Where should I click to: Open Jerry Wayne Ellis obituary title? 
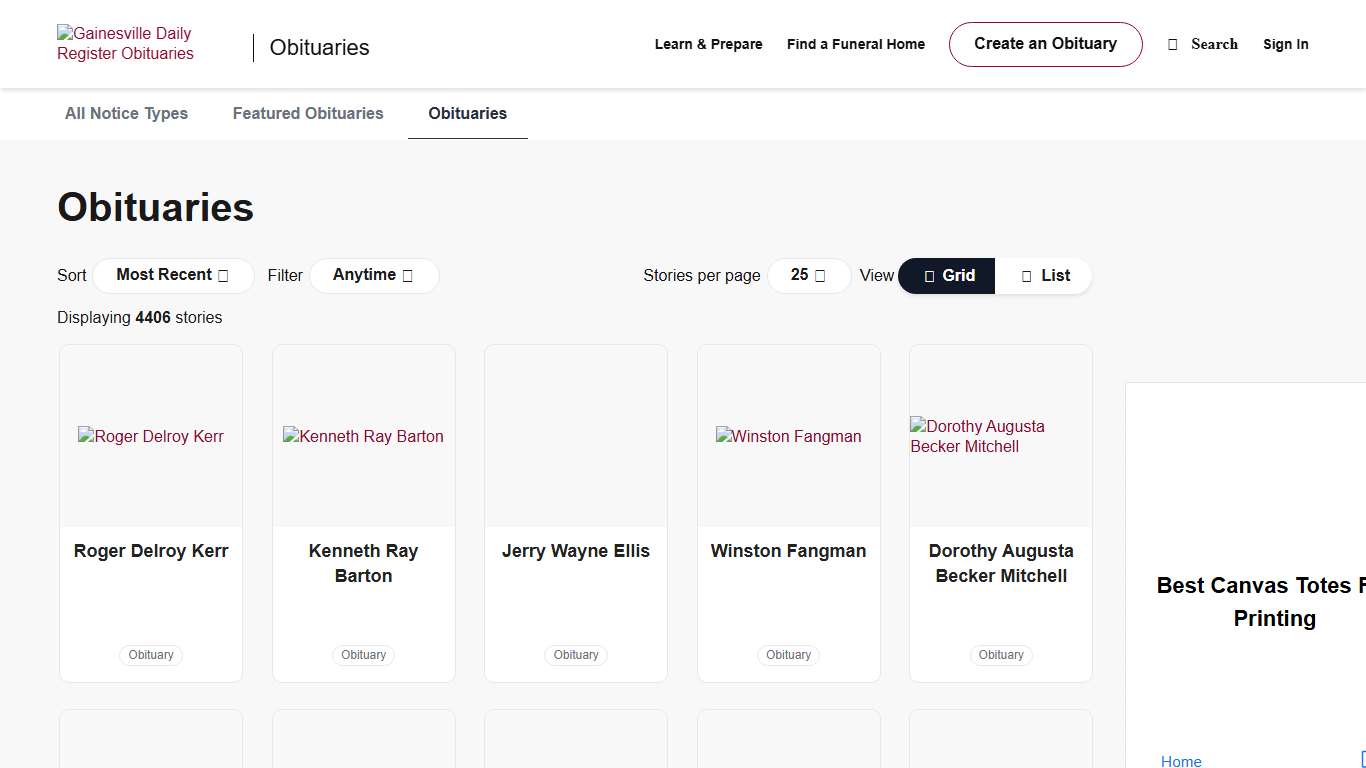pos(575,551)
